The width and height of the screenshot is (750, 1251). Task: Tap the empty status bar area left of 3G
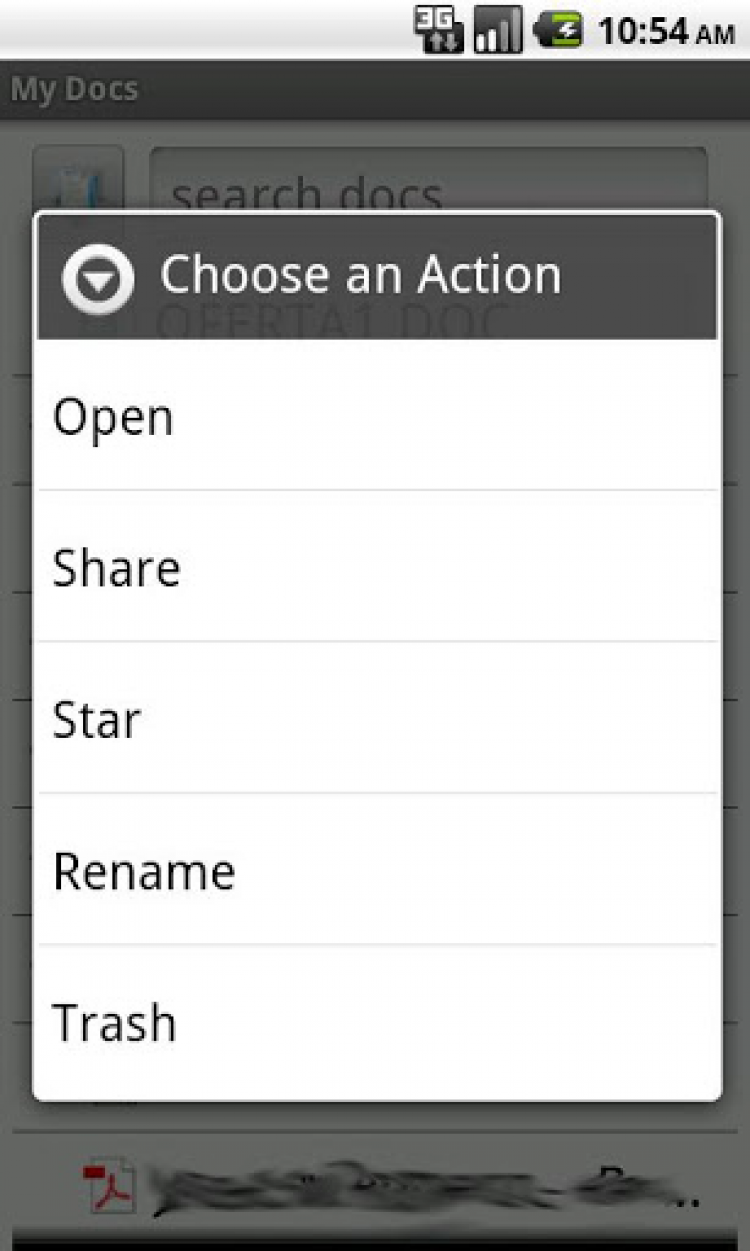(200, 30)
